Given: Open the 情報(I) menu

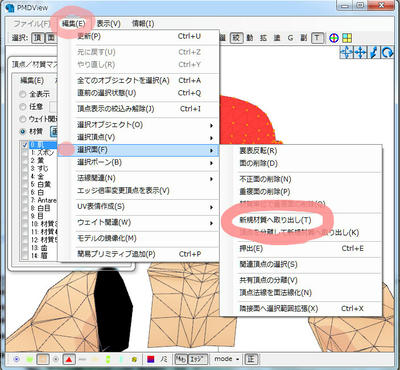Looking at the screenshot, I should 143,24.
